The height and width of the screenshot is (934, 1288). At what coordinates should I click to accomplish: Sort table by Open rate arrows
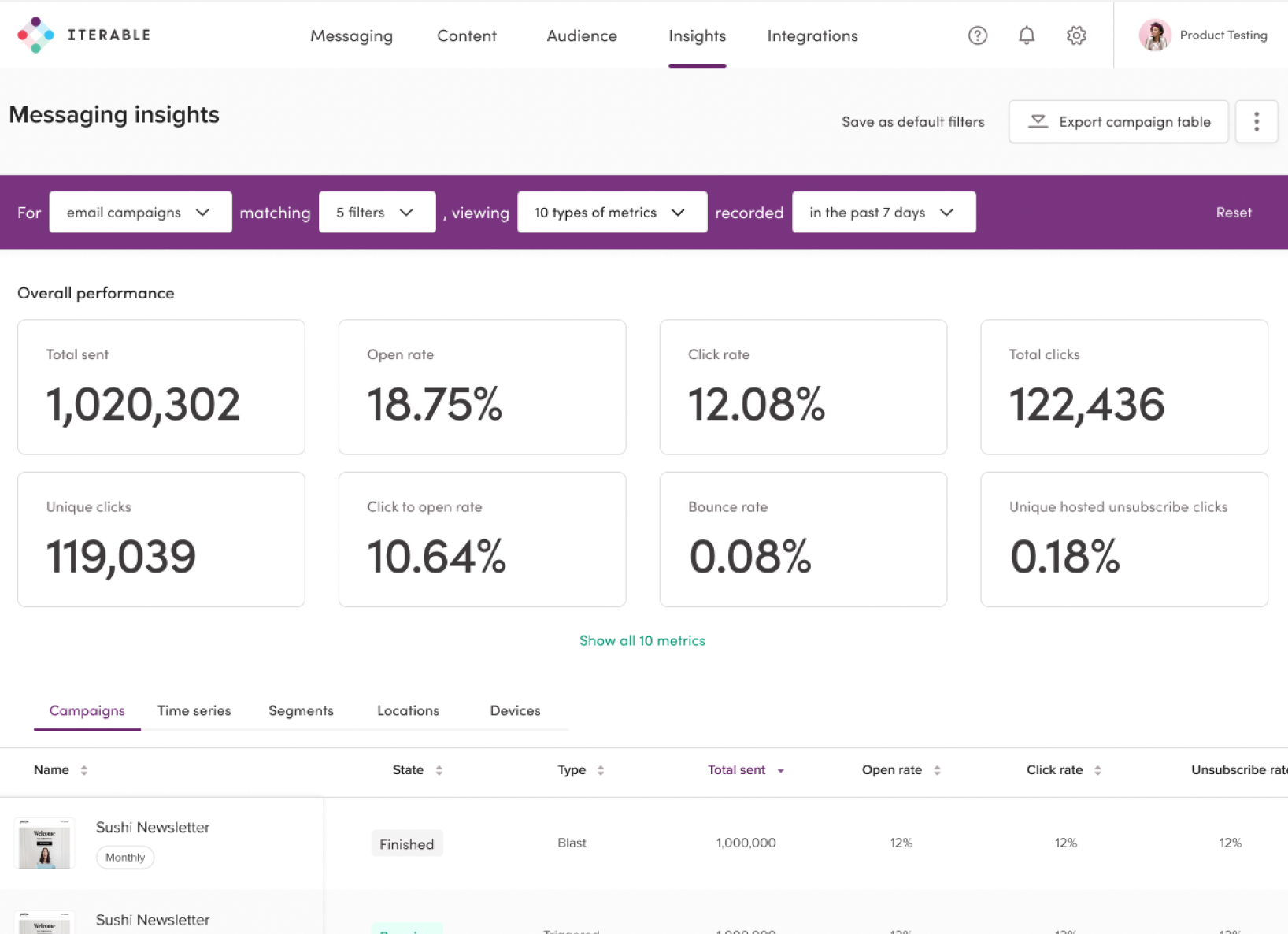click(937, 770)
